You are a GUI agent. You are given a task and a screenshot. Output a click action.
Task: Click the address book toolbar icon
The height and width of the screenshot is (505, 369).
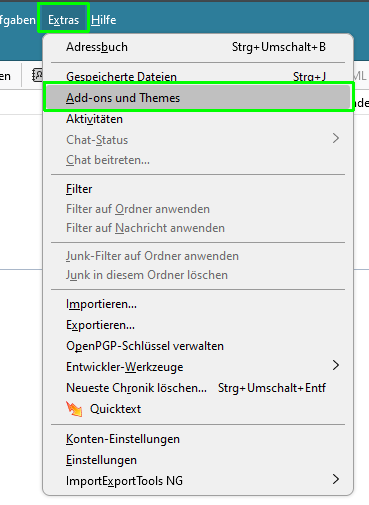(x=37, y=75)
